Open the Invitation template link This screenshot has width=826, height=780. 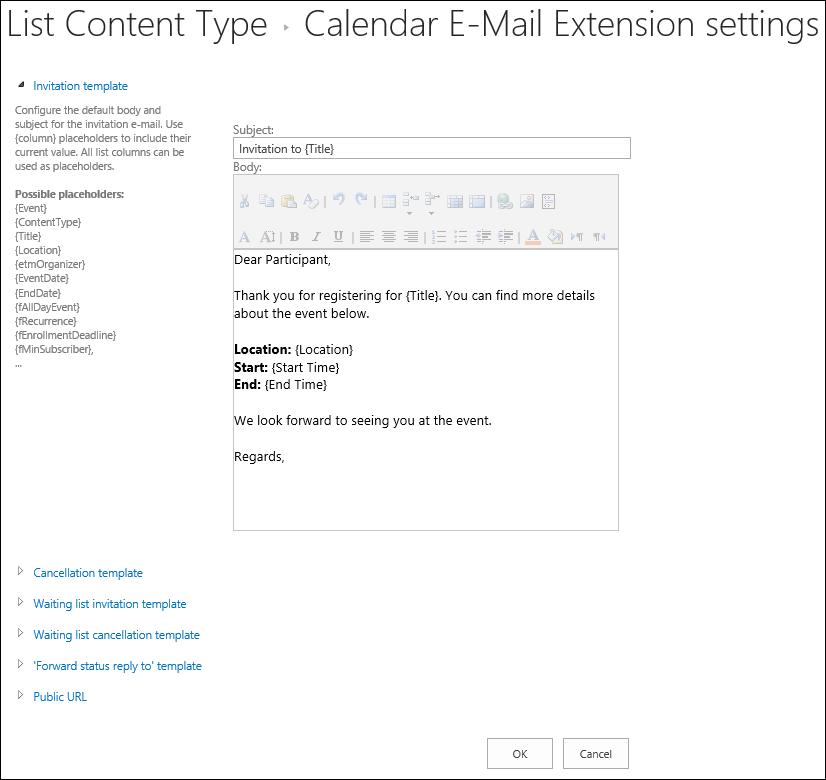click(x=80, y=86)
